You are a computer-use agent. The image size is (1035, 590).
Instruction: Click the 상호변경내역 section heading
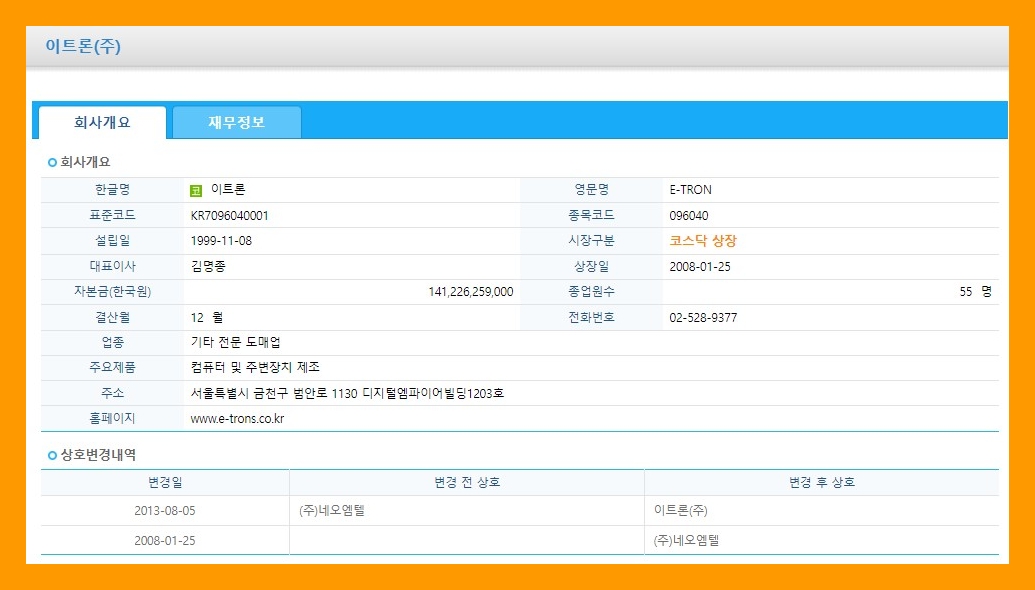tap(98, 455)
